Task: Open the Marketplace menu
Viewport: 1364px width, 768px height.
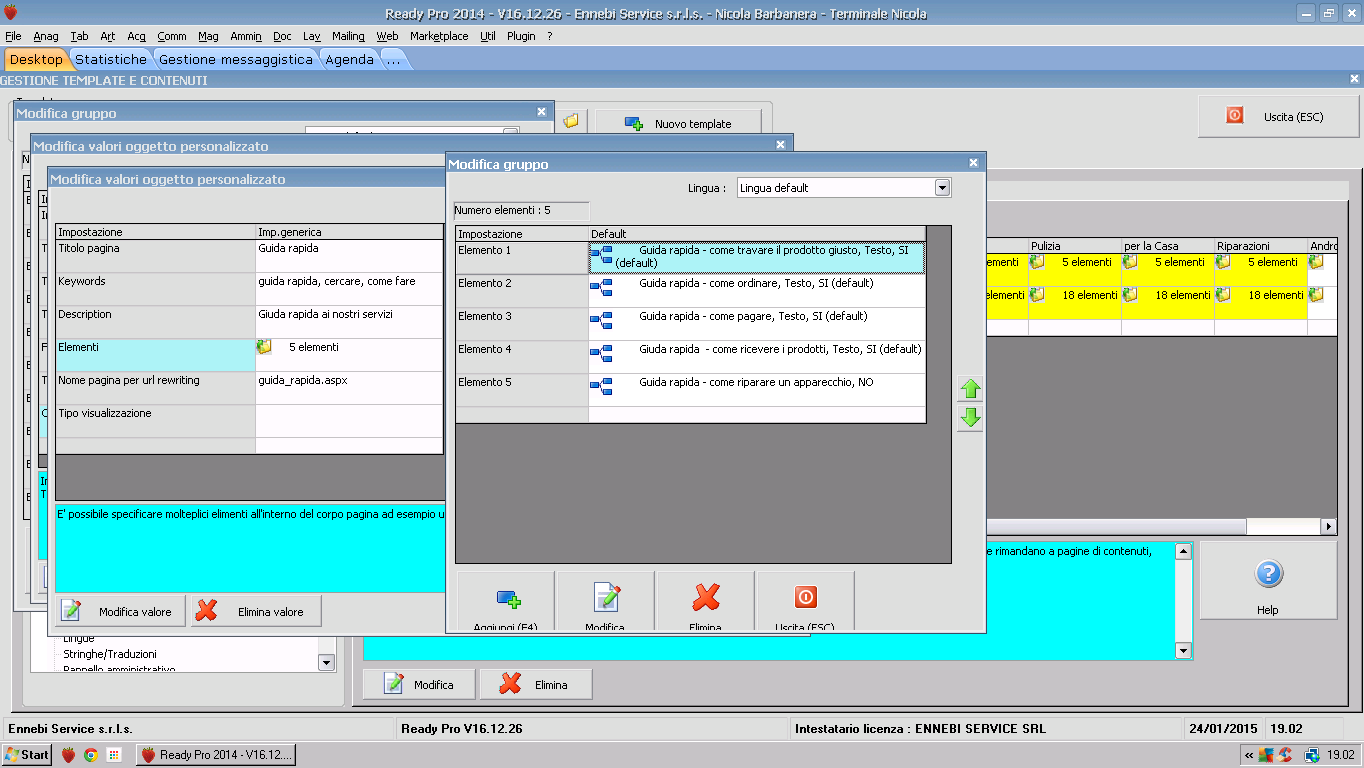Action: [439, 36]
